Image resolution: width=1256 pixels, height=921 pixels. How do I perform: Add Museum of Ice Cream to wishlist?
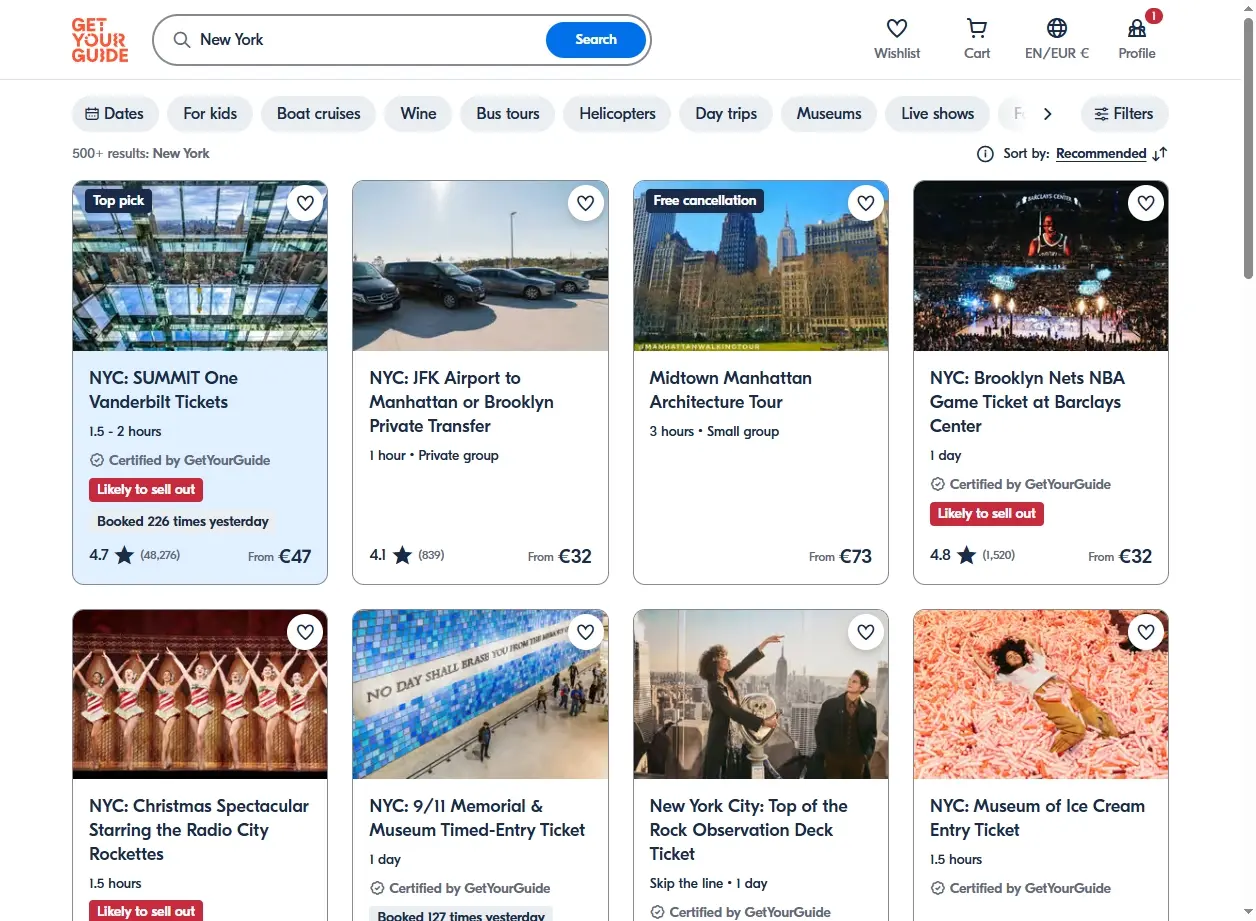tap(1146, 632)
